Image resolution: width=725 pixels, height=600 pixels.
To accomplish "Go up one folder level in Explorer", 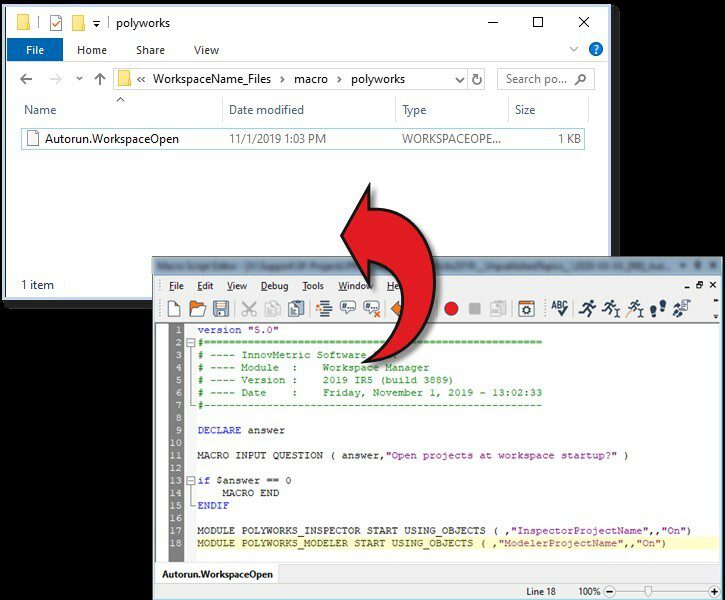I will pyautogui.click(x=100, y=79).
